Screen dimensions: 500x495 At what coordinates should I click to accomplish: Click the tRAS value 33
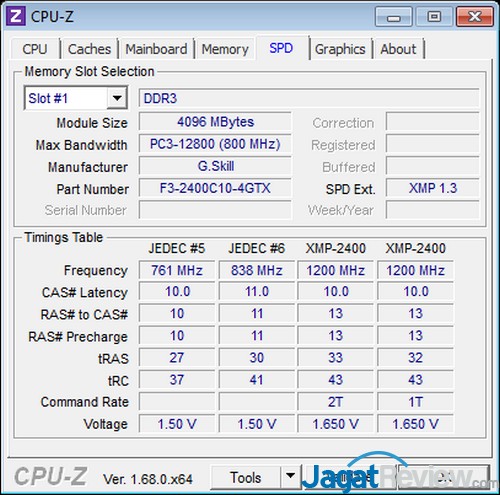click(x=335, y=358)
